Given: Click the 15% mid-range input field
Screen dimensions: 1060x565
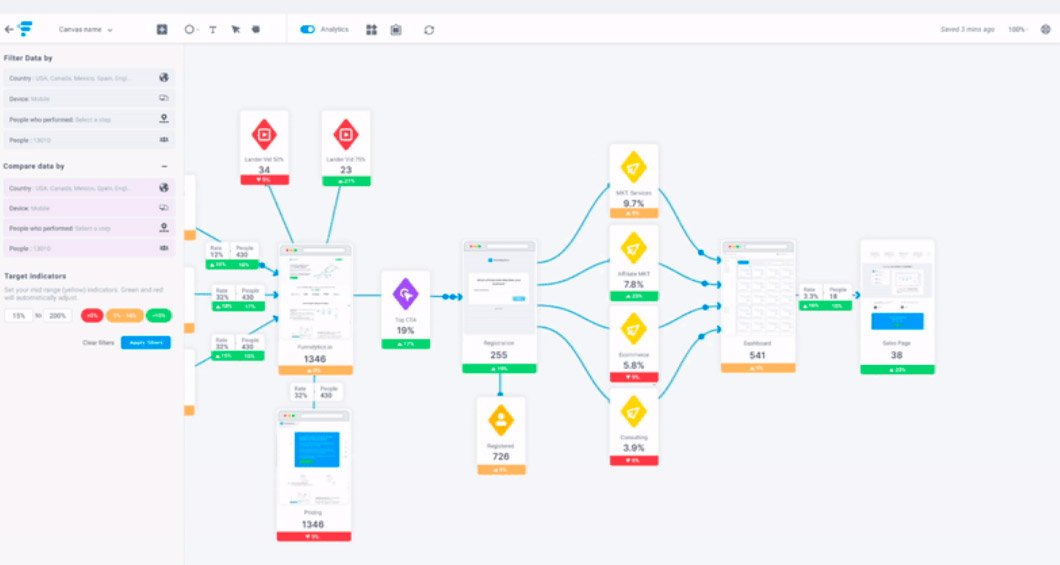Looking at the screenshot, I should [x=18, y=315].
